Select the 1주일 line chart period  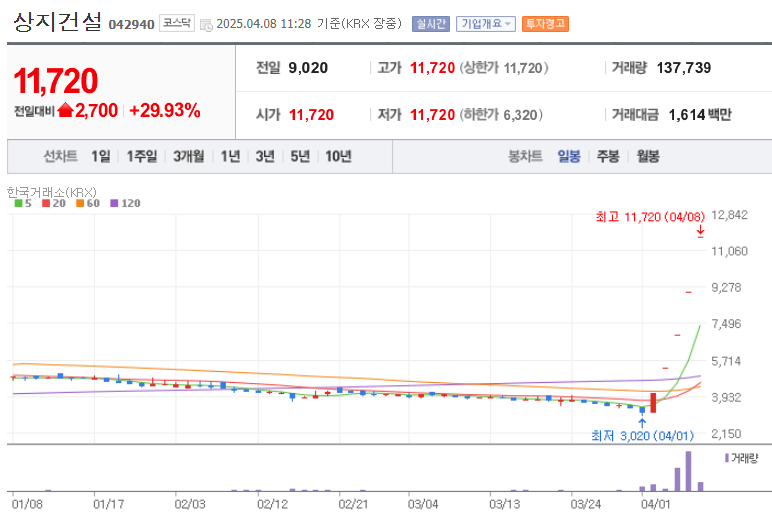142,157
